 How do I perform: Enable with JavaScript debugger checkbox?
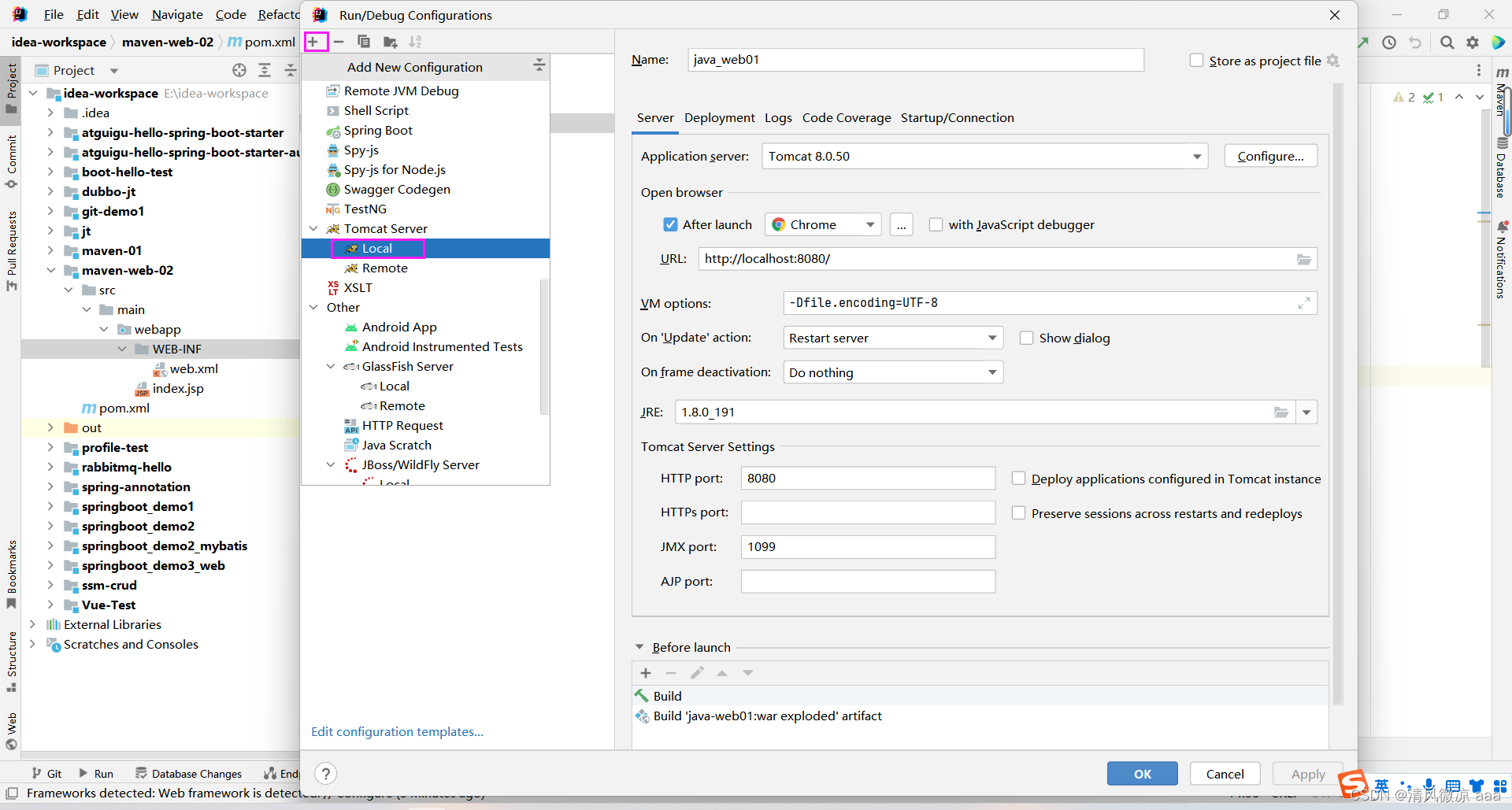tap(936, 224)
